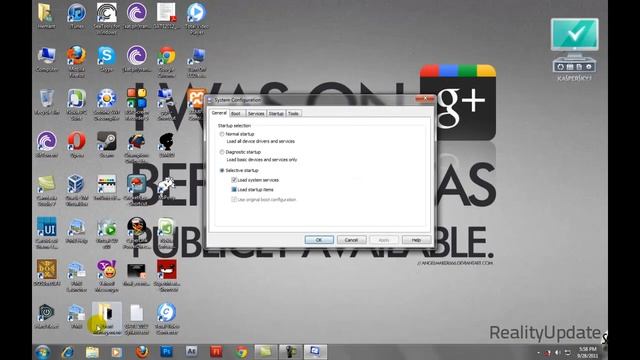Launch Photoshop from the taskbar
The height and width of the screenshot is (360, 640).
click(x=167, y=352)
